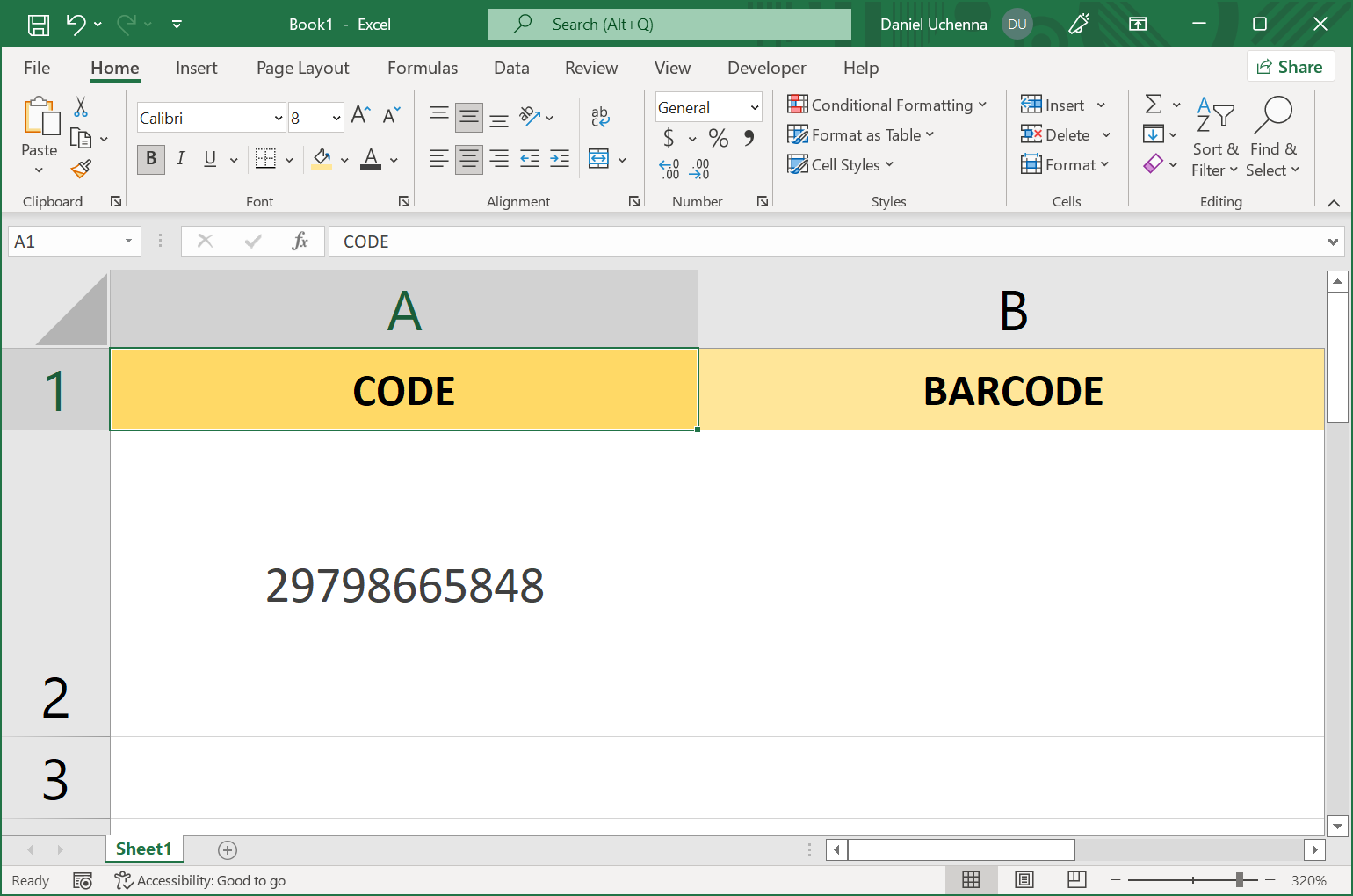This screenshot has width=1353, height=896.
Task: Click Format as Table
Action: click(861, 134)
